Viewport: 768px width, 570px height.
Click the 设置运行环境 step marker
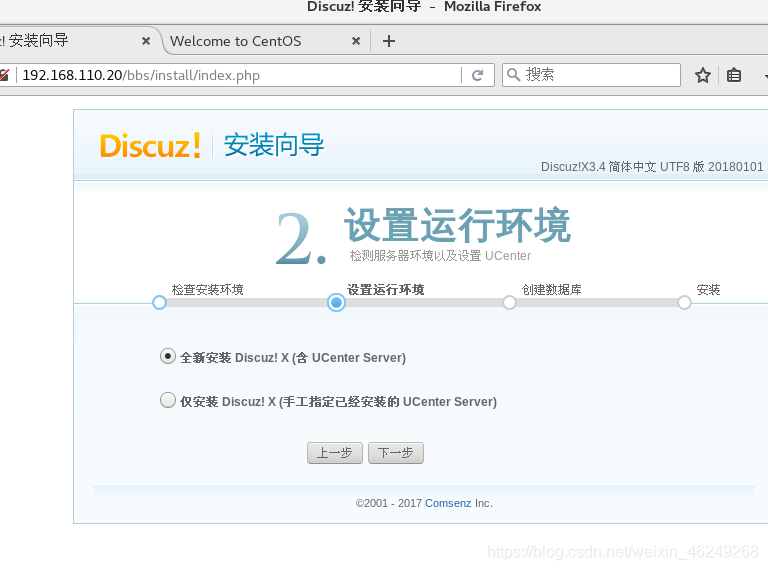click(x=336, y=303)
